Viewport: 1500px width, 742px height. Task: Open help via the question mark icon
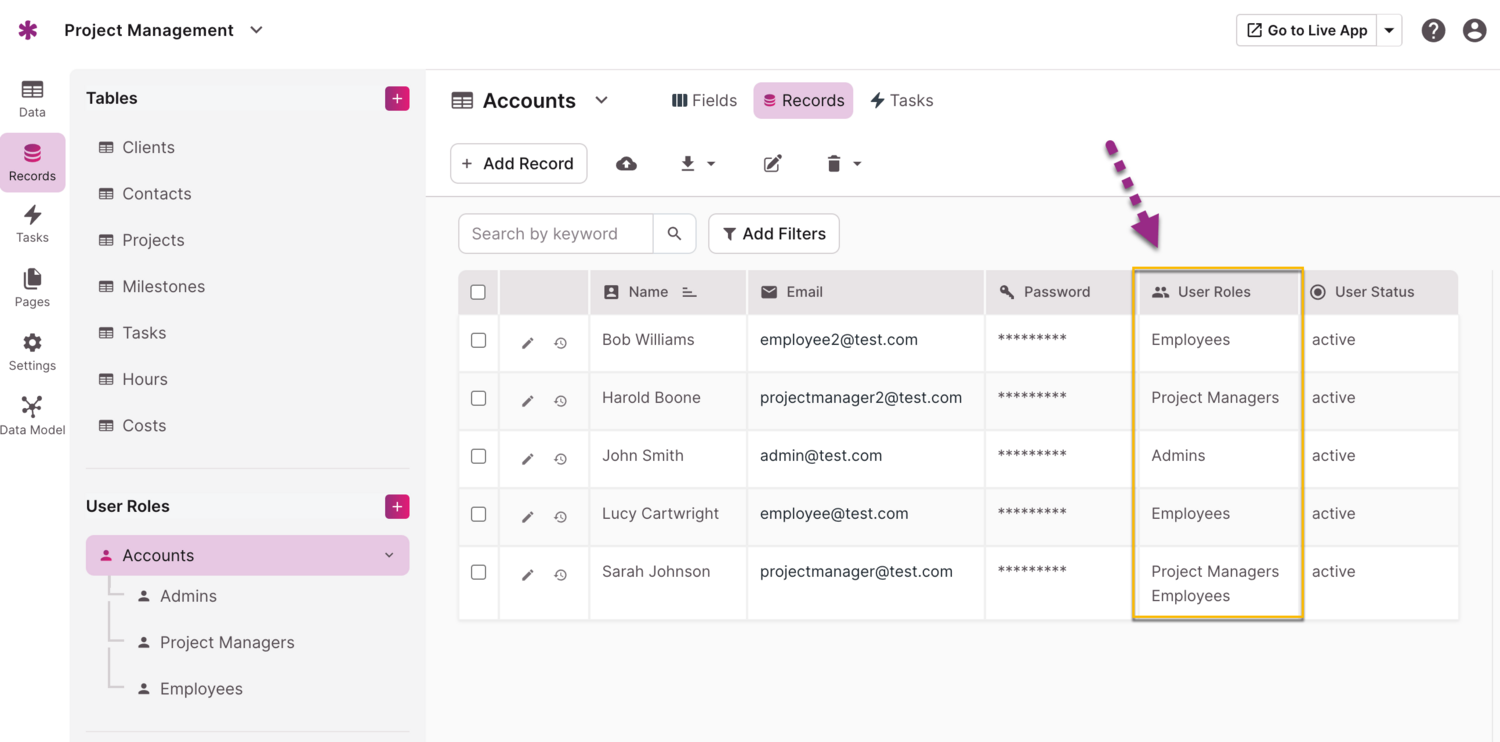(1433, 30)
